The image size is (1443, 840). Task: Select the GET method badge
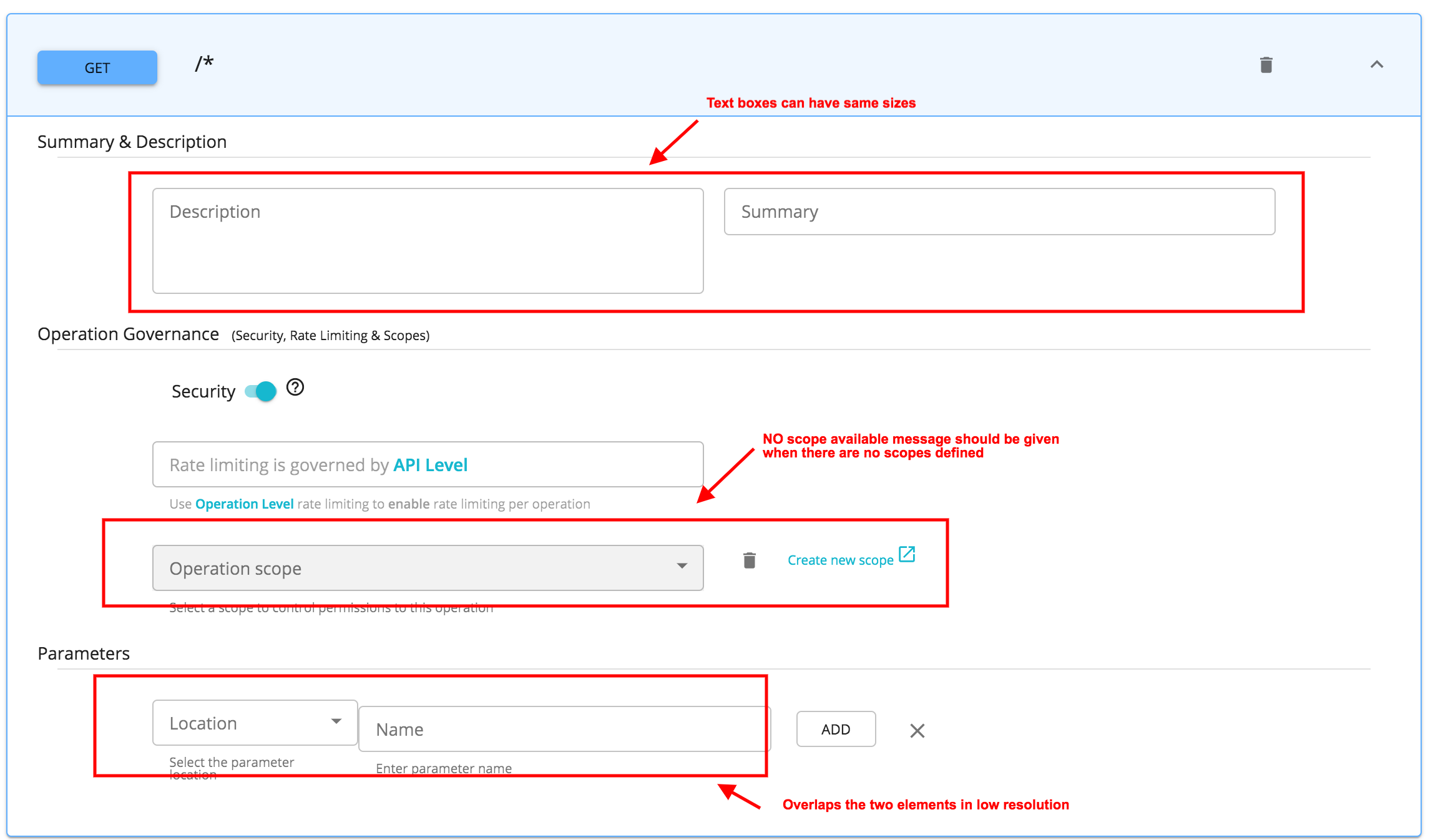tap(97, 67)
